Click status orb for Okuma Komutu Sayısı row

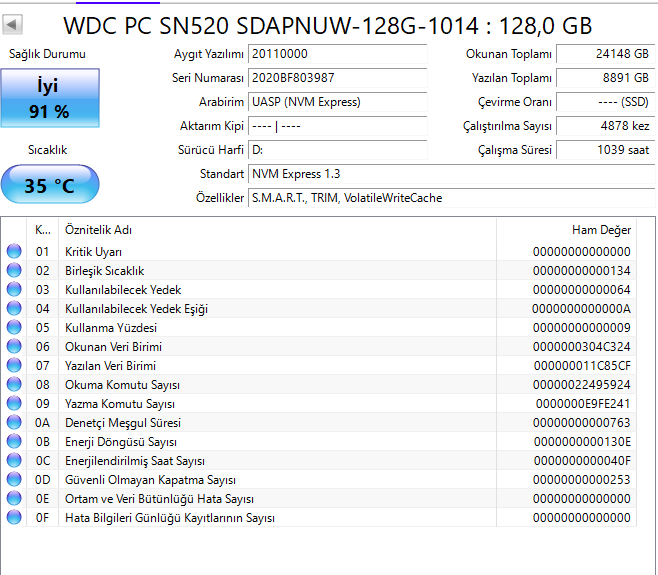click(x=14, y=384)
